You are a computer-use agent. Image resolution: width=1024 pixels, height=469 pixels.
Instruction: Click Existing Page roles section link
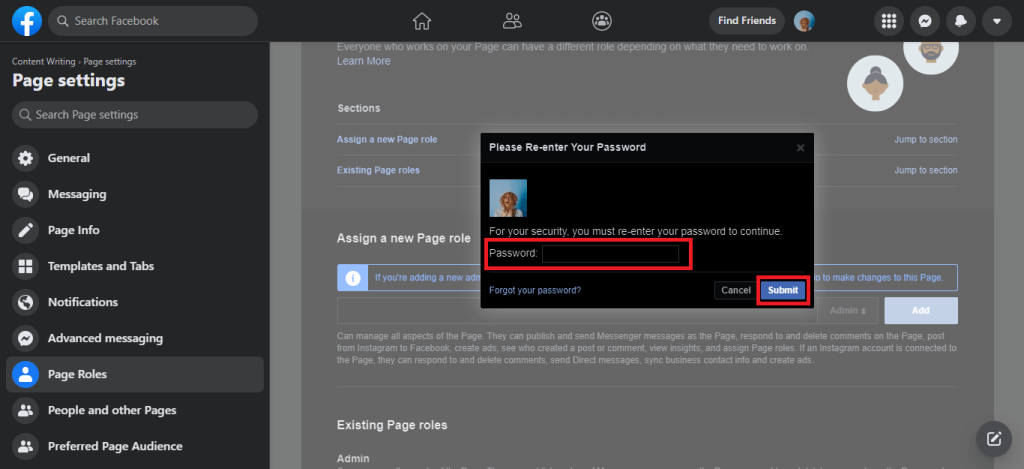[x=378, y=170]
